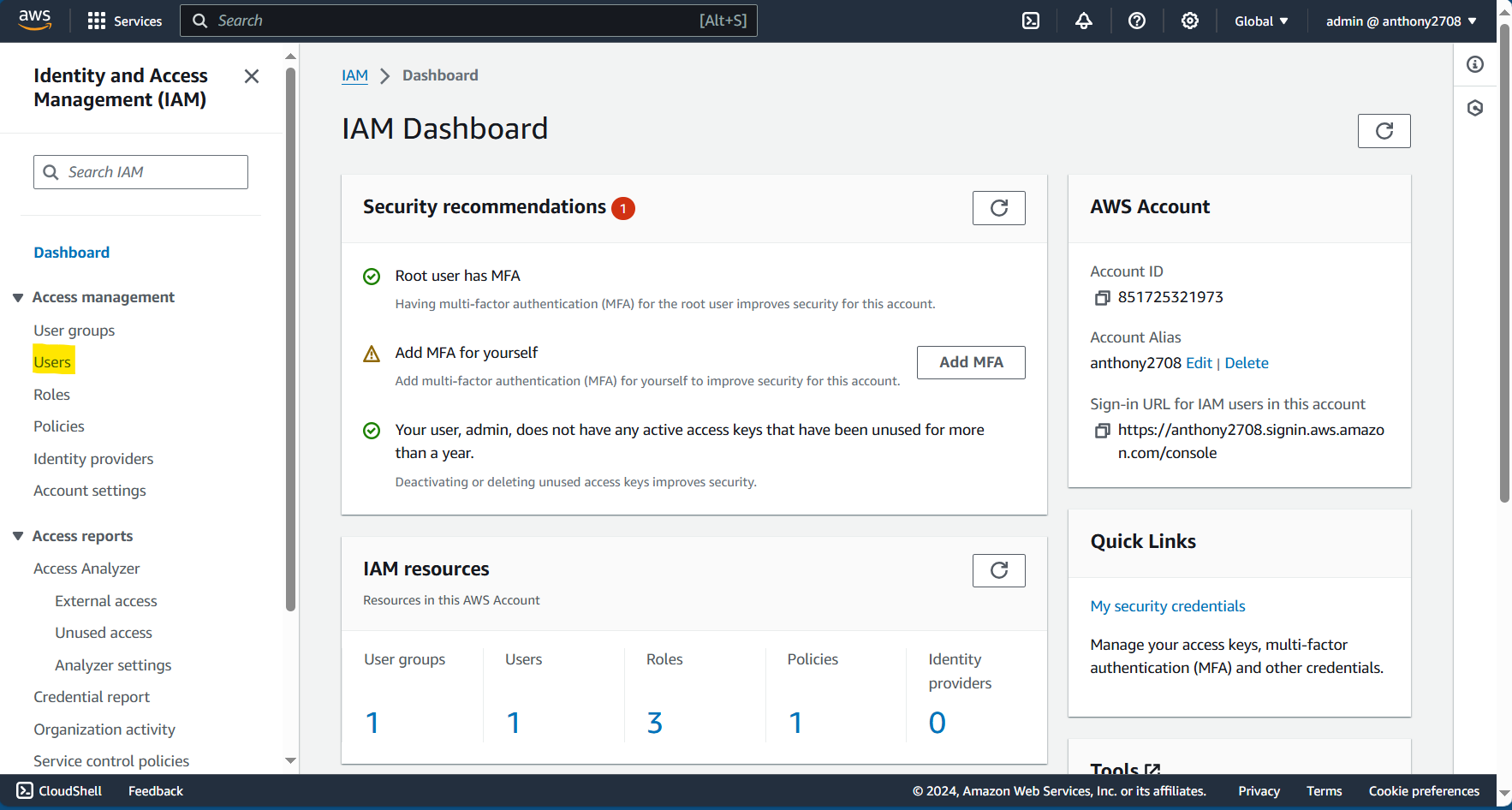Open Account settings in the sidebar
This screenshot has height=810, width=1512.
[90, 491]
